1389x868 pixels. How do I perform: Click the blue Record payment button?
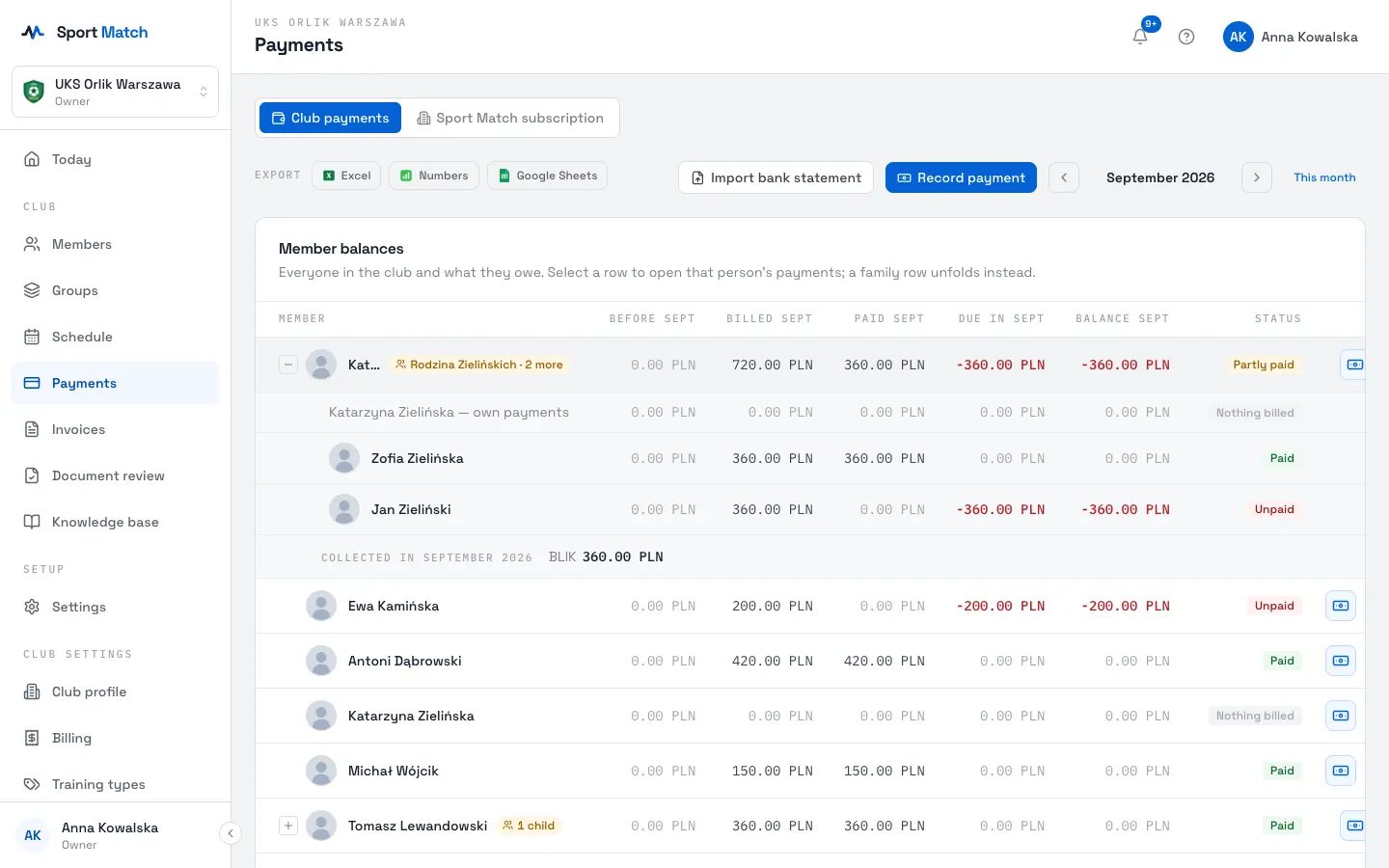[961, 177]
